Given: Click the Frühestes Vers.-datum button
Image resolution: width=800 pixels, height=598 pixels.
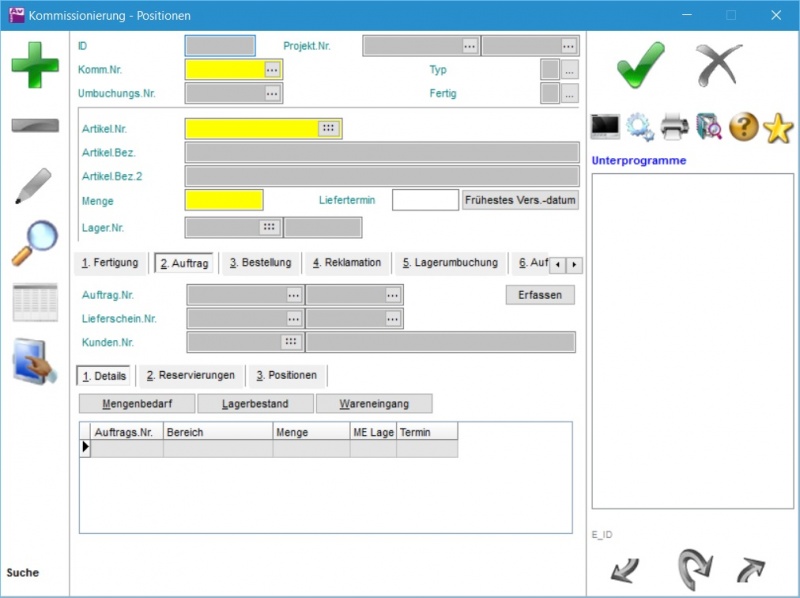Looking at the screenshot, I should coord(521,200).
